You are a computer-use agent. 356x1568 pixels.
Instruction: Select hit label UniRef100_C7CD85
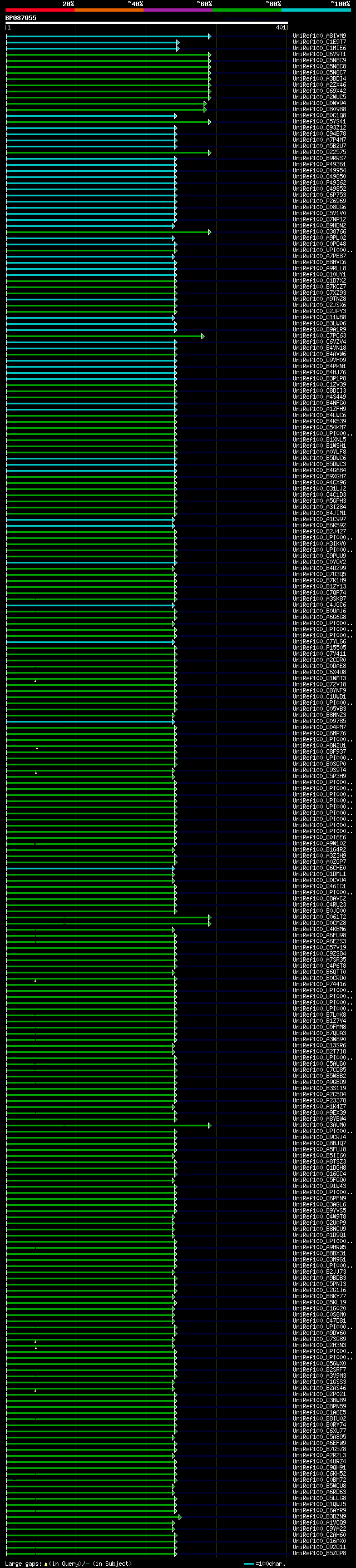coord(319,1070)
